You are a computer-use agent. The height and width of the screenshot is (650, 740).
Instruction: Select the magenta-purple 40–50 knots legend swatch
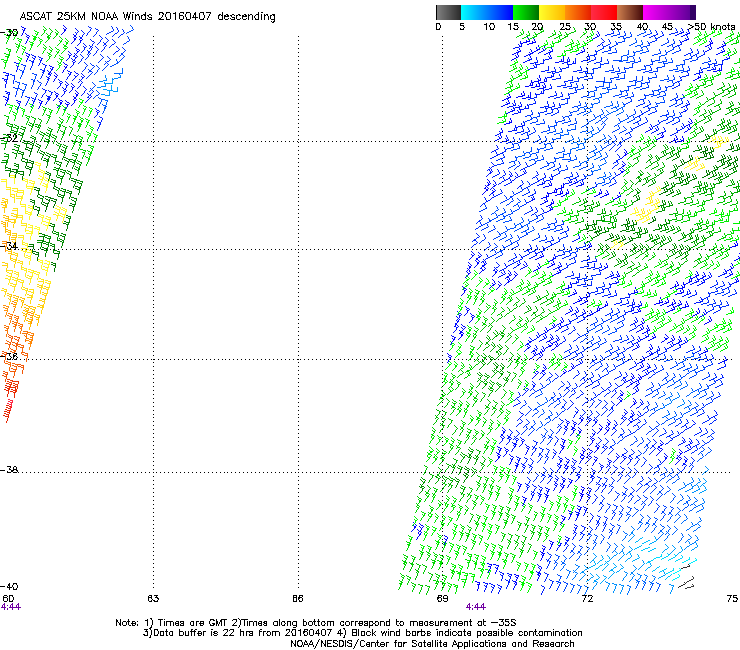click(669, 12)
